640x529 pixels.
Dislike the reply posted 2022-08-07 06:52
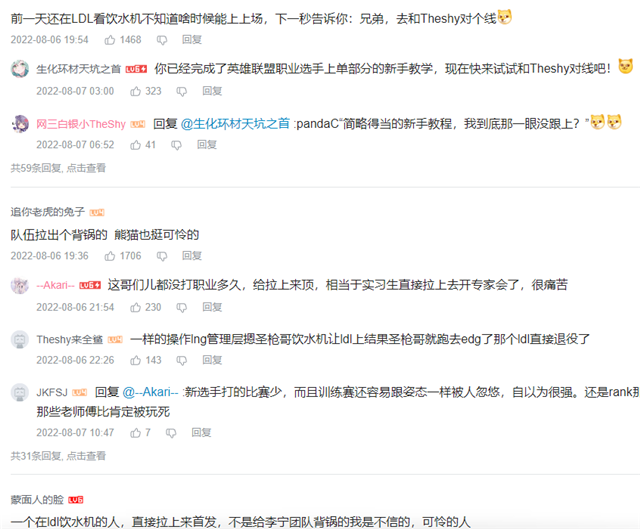176,145
